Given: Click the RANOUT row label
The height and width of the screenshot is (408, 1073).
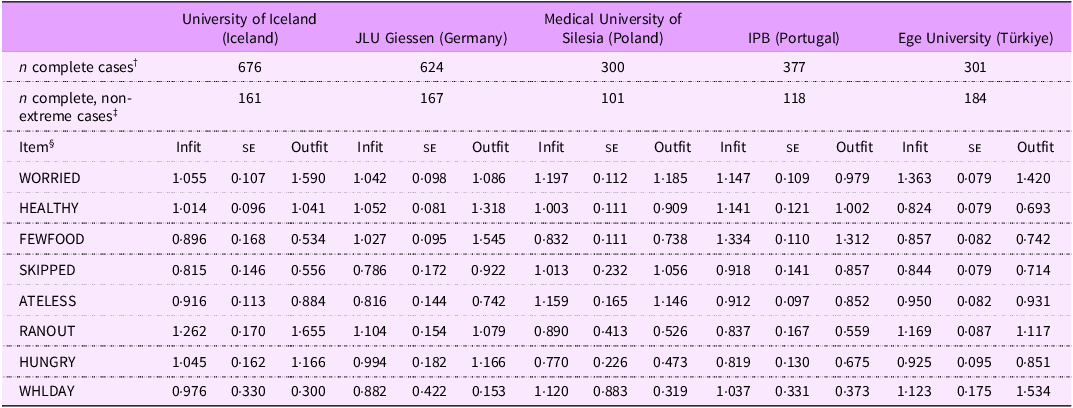Looking at the screenshot, I should pos(47,331).
